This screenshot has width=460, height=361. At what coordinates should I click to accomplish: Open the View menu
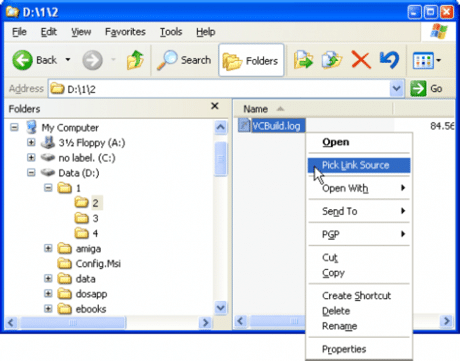[x=81, y=32]
